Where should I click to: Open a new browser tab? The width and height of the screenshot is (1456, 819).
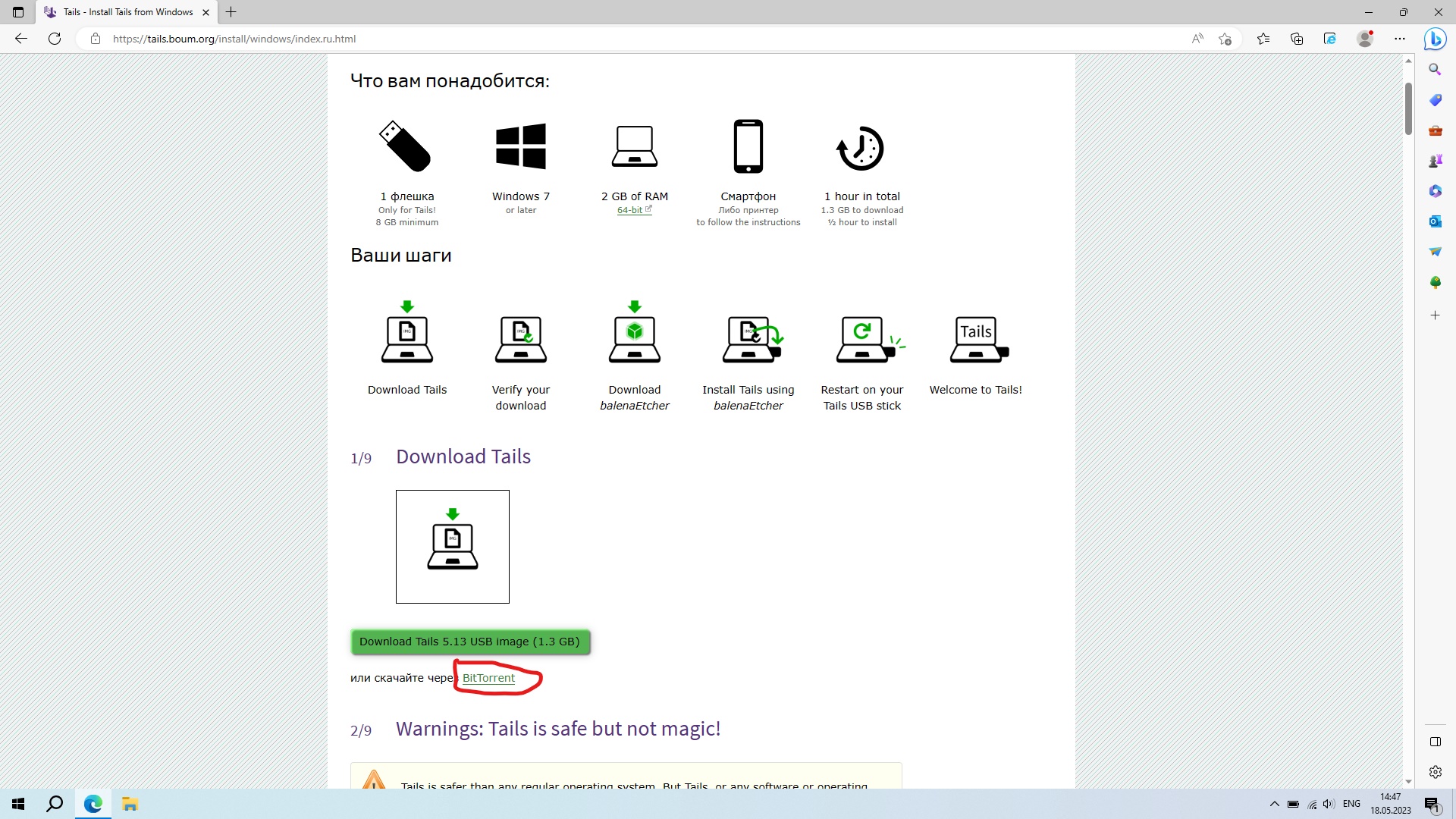click(231, 12)
